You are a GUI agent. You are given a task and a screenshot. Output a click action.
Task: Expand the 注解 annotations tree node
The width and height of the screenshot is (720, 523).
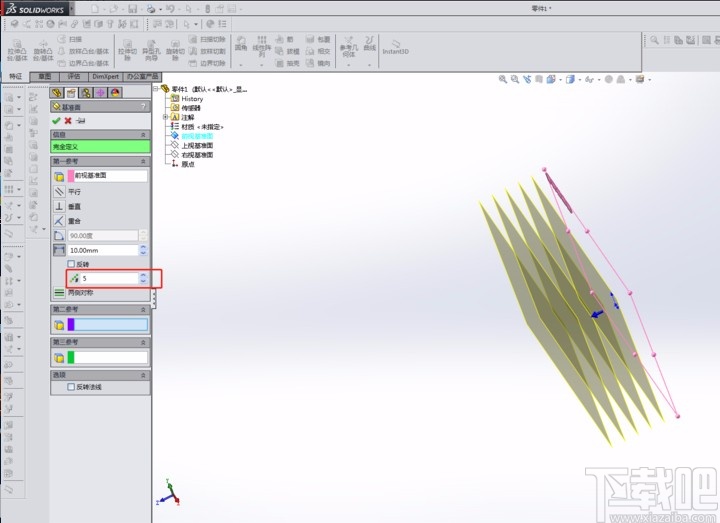(x=165, y=117)
